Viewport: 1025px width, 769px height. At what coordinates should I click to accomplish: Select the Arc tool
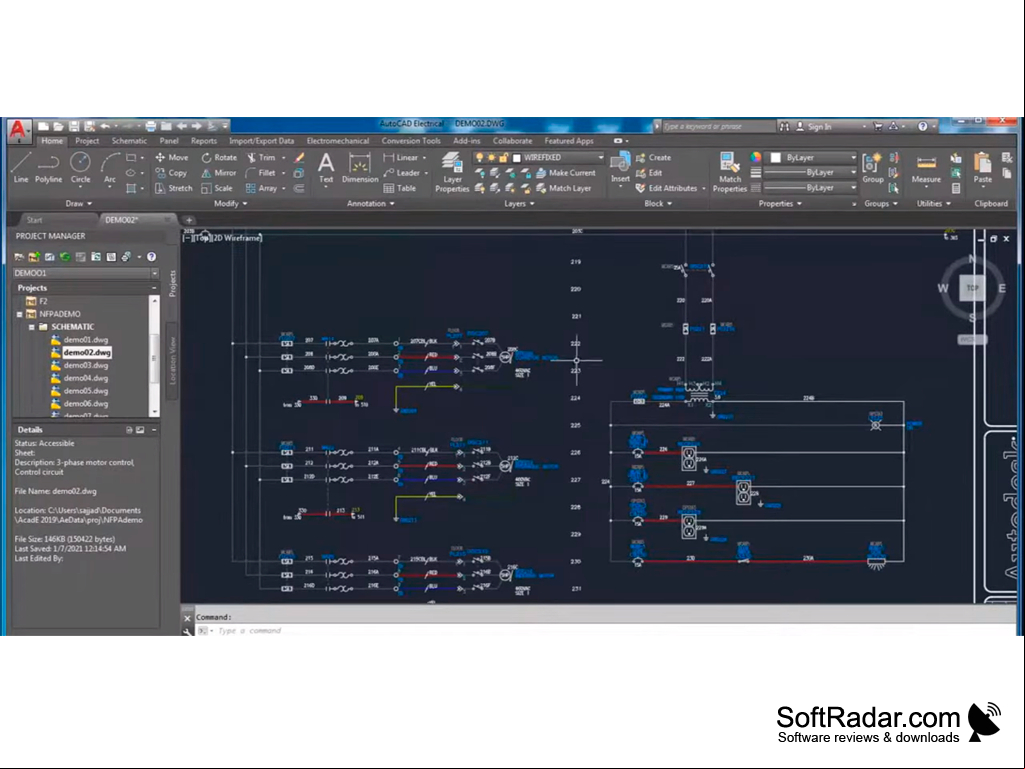(x=110, y=167)
